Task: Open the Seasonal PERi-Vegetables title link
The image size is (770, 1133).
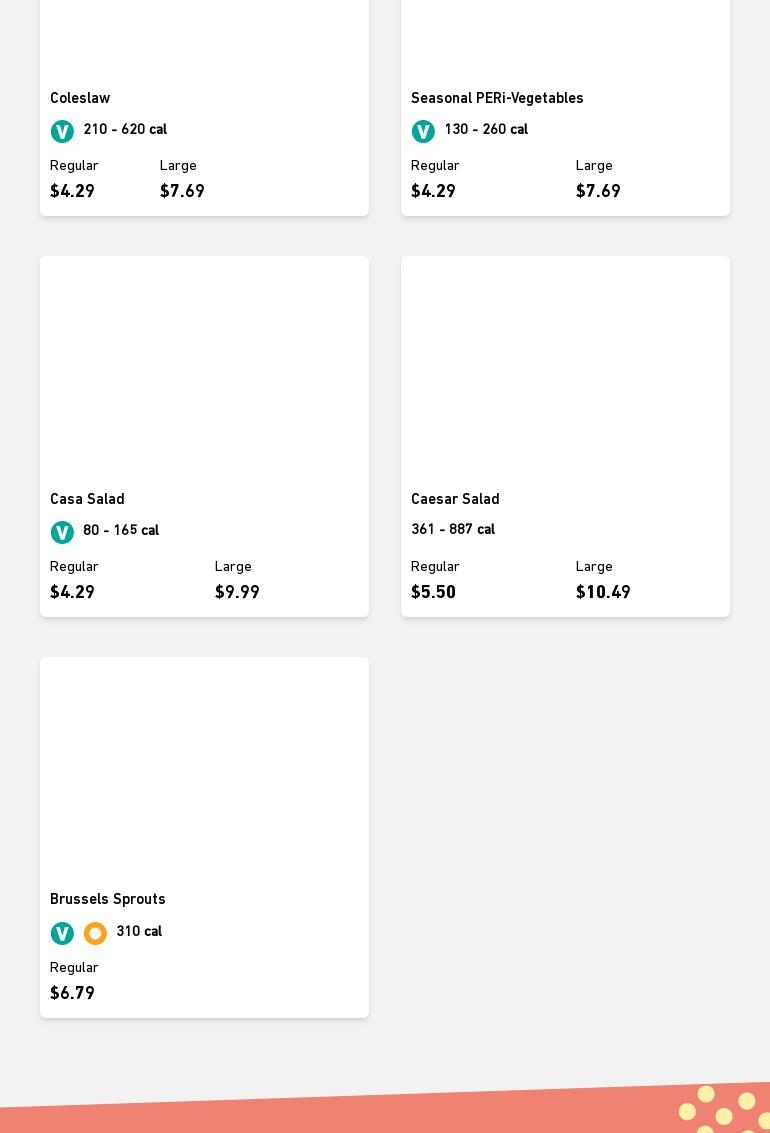Action: 497,98
